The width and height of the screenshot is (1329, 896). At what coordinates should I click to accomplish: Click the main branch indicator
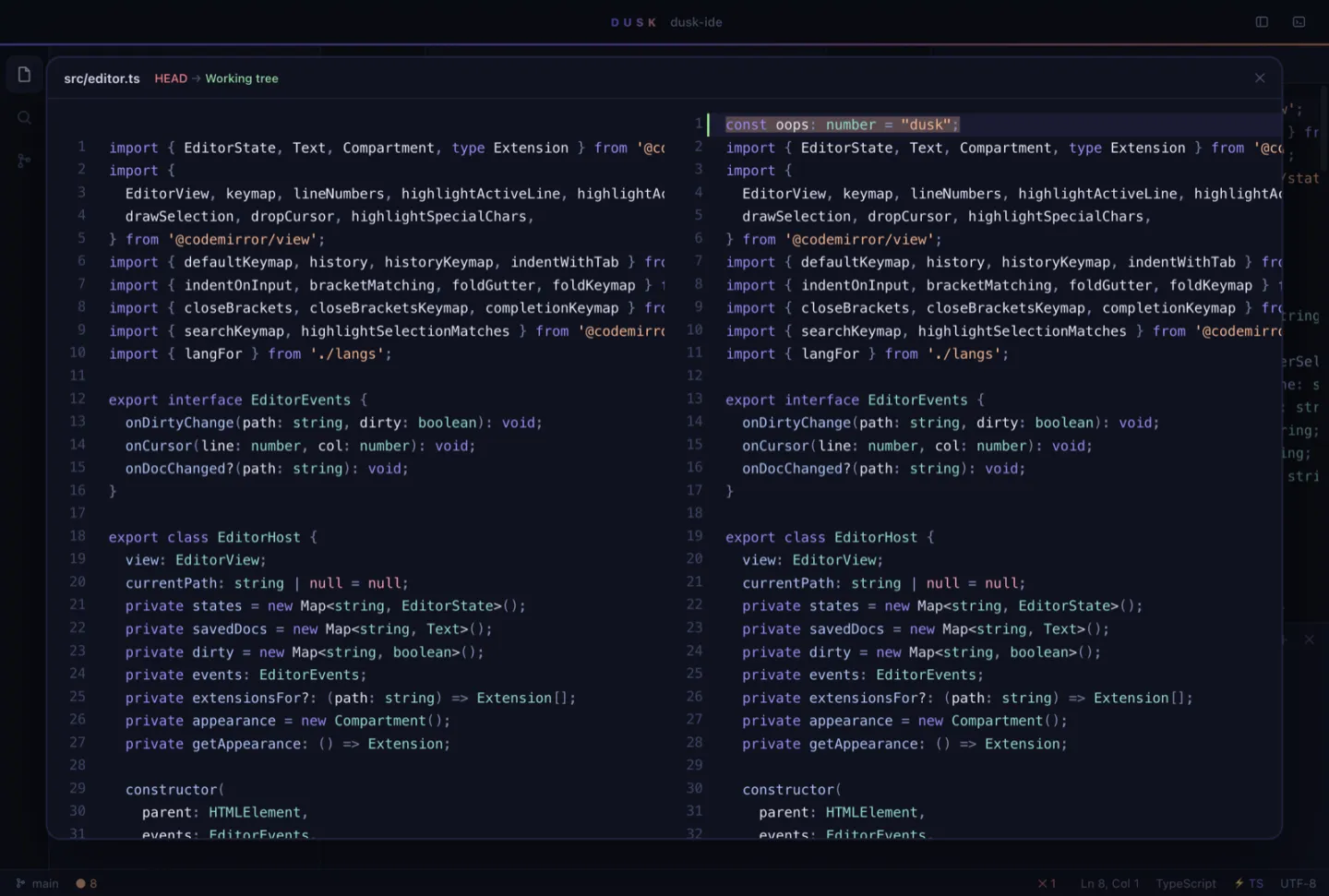37,883
